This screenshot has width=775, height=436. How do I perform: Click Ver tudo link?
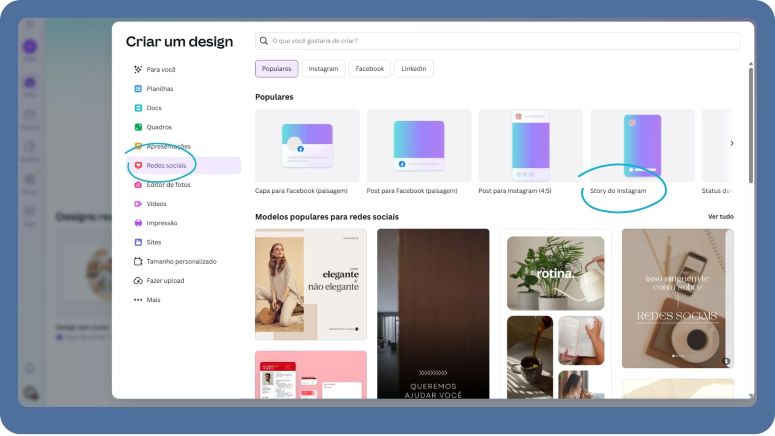(721, 217)
